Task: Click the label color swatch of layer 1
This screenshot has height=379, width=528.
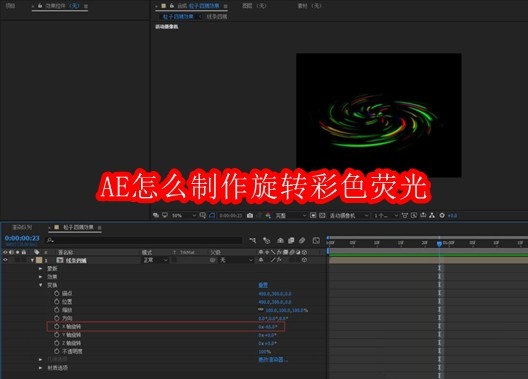Action: (39, 260)
